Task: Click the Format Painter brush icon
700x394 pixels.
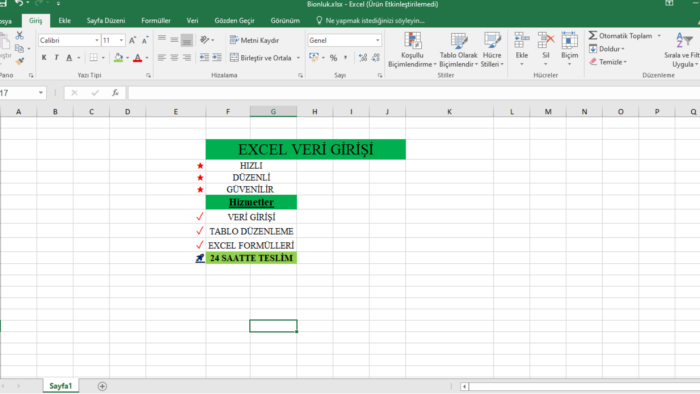Action: pyautogui.click(x=19, y=61)
